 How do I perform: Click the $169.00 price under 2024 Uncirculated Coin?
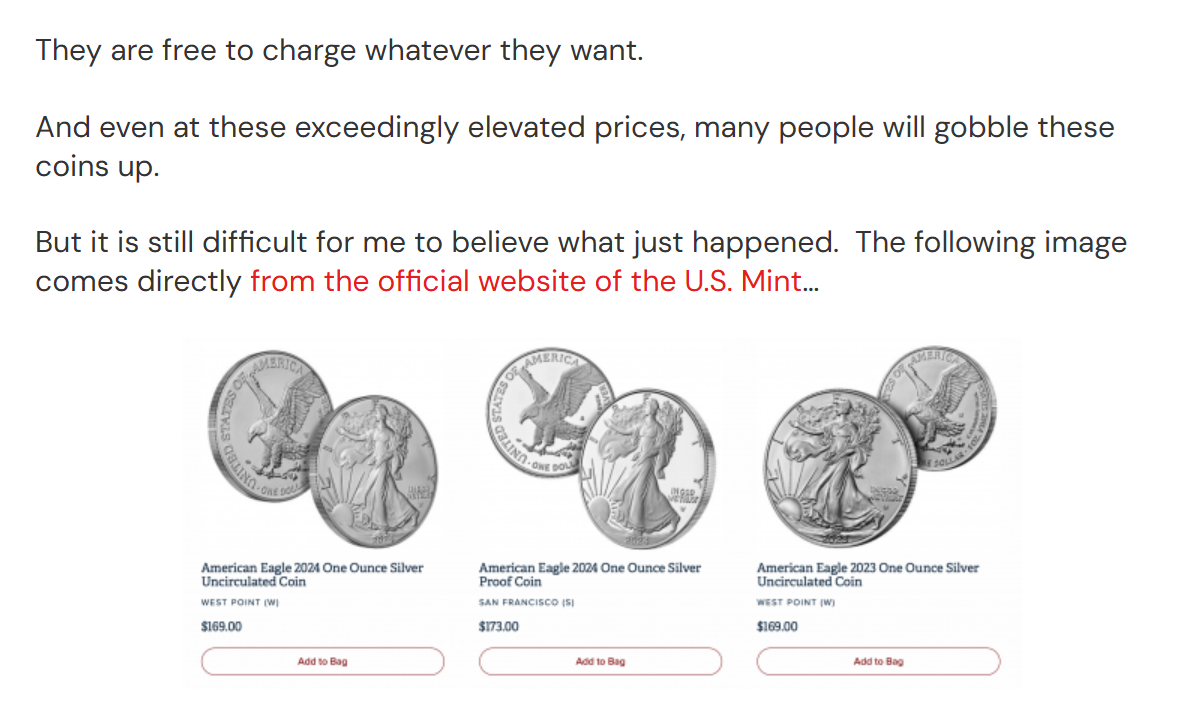[x=221, y=627]
